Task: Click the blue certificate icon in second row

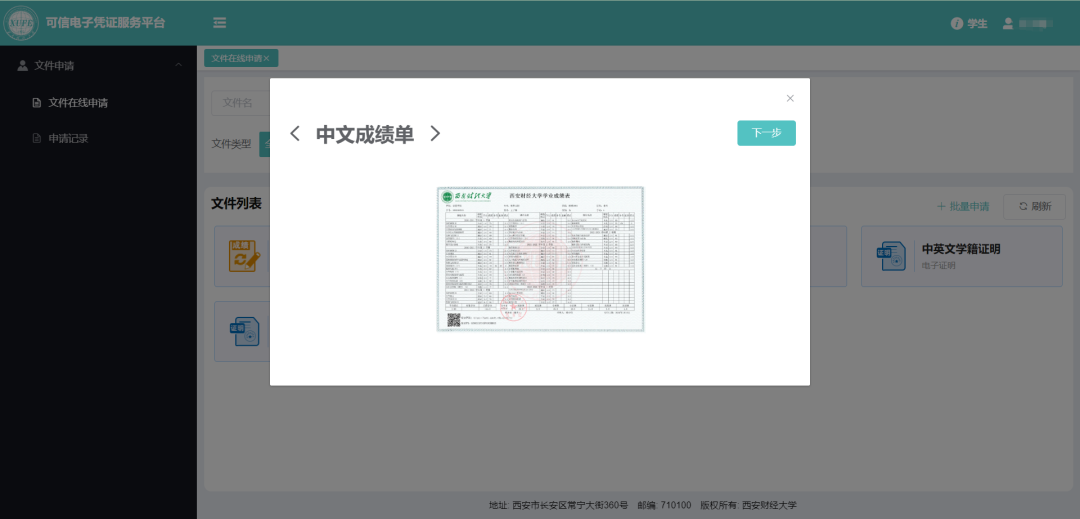Action: pos(245,331)
